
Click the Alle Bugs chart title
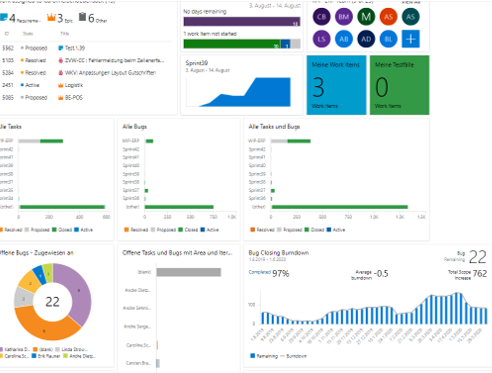pyautogui.click(x=135, y=127)
